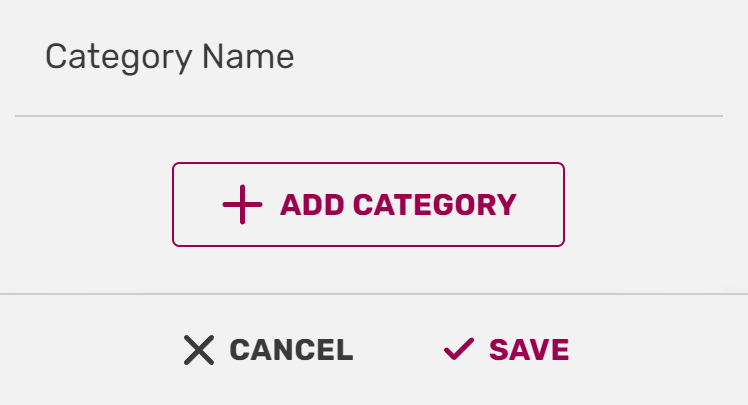Hit the dark X cancel icon

(199, 350)
